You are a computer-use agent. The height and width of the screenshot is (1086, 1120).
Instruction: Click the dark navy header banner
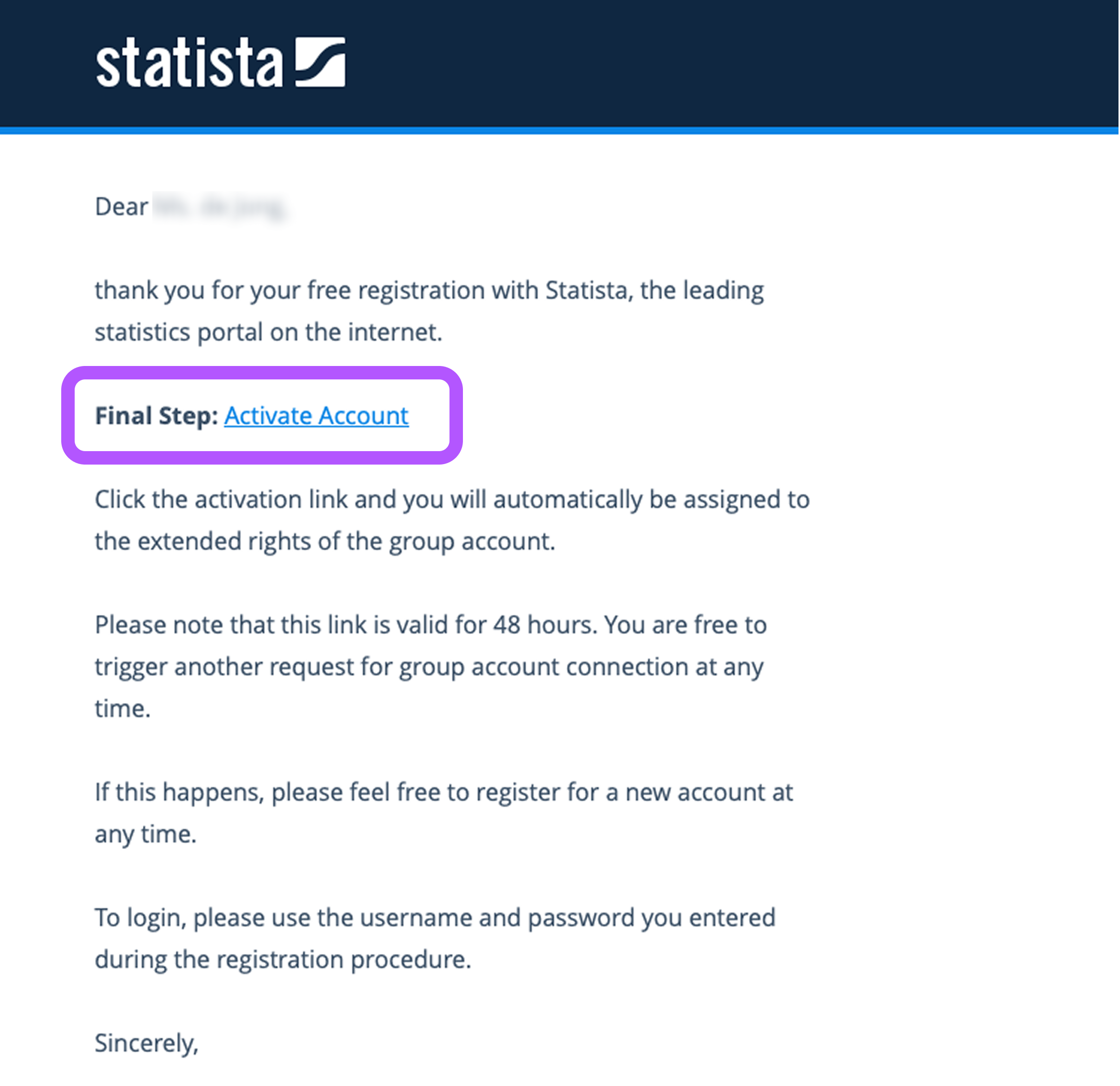click(x=686, y=63)
